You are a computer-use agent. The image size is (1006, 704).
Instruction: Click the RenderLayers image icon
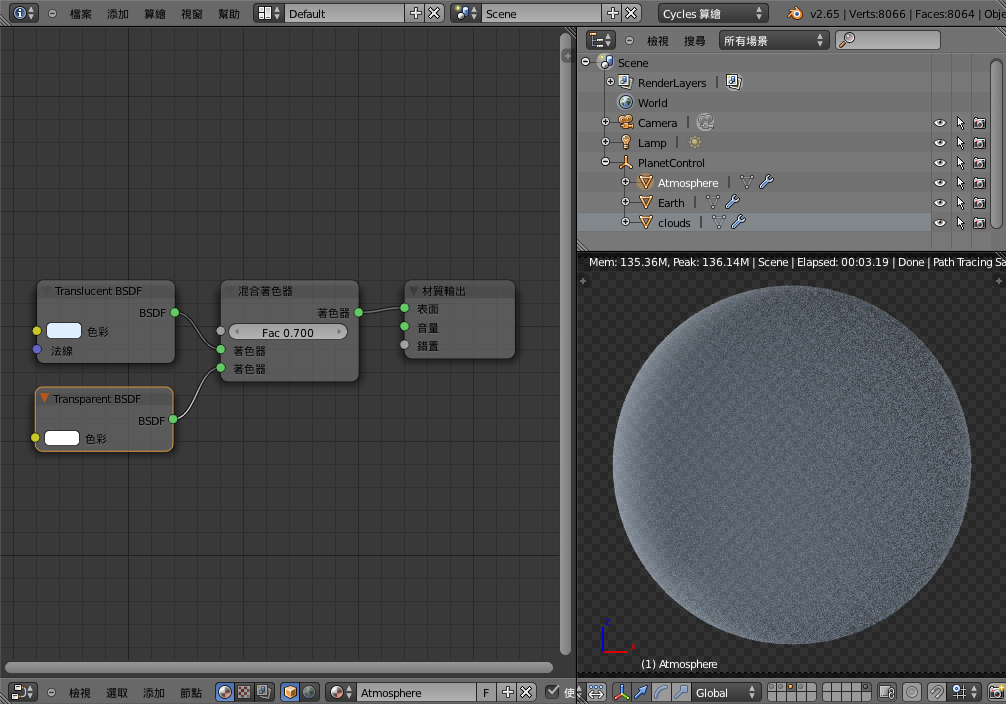tap(734, 83)
